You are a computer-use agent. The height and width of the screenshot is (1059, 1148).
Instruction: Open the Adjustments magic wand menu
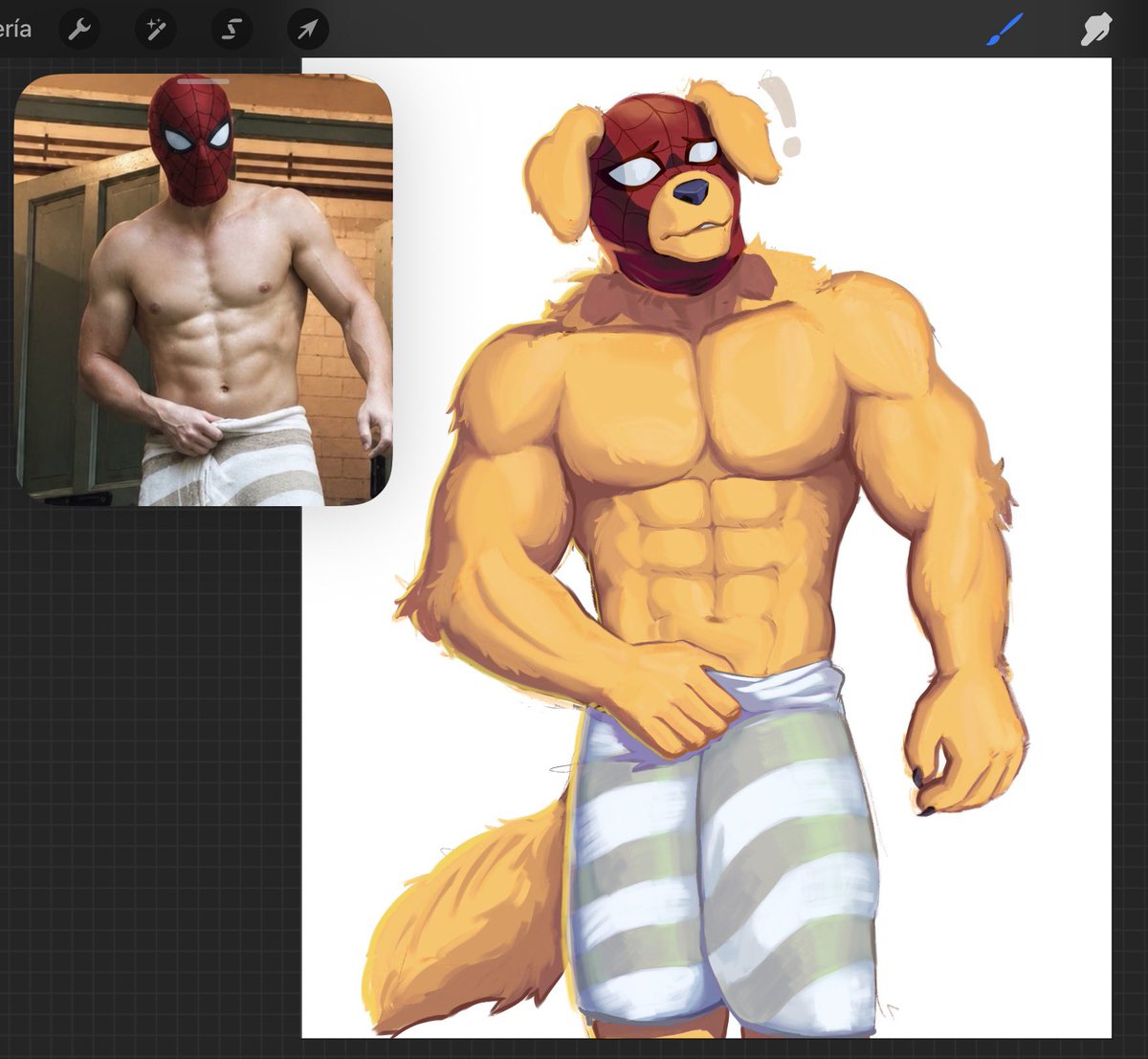(x=156, y=30)
